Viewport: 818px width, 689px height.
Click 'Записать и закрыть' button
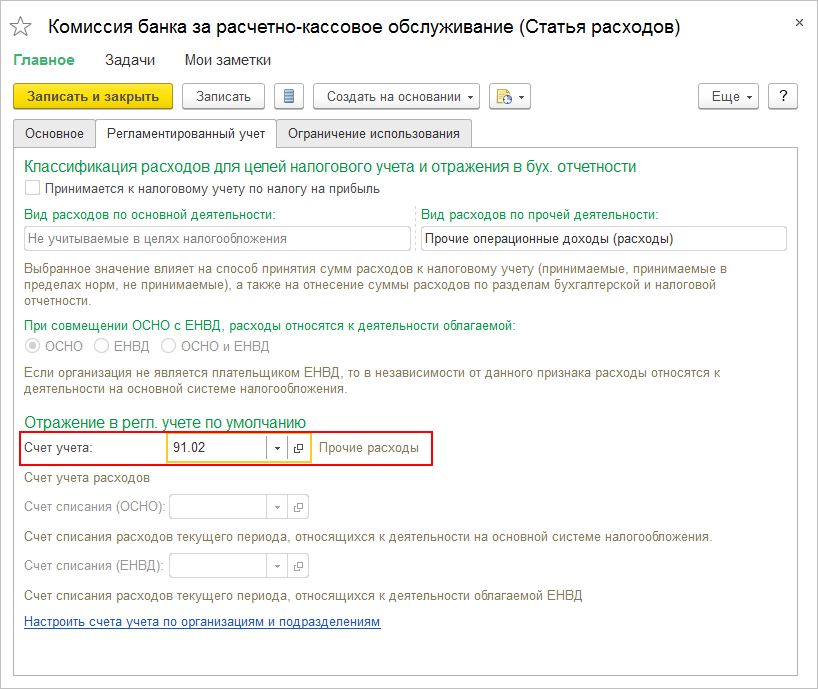pos(93,96)
